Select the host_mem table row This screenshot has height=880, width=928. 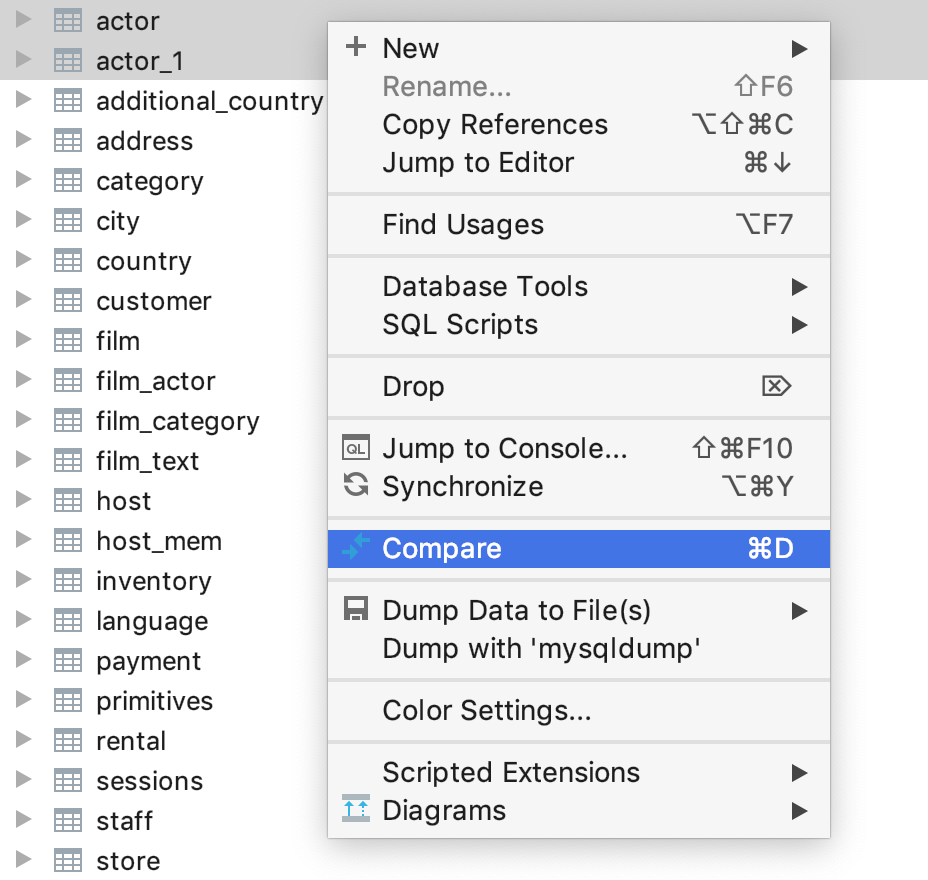[x=164, y=541]
